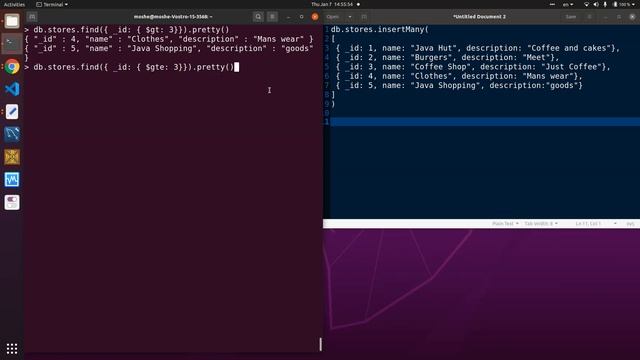Expand the Open recent files arrow

click(350, 17)
